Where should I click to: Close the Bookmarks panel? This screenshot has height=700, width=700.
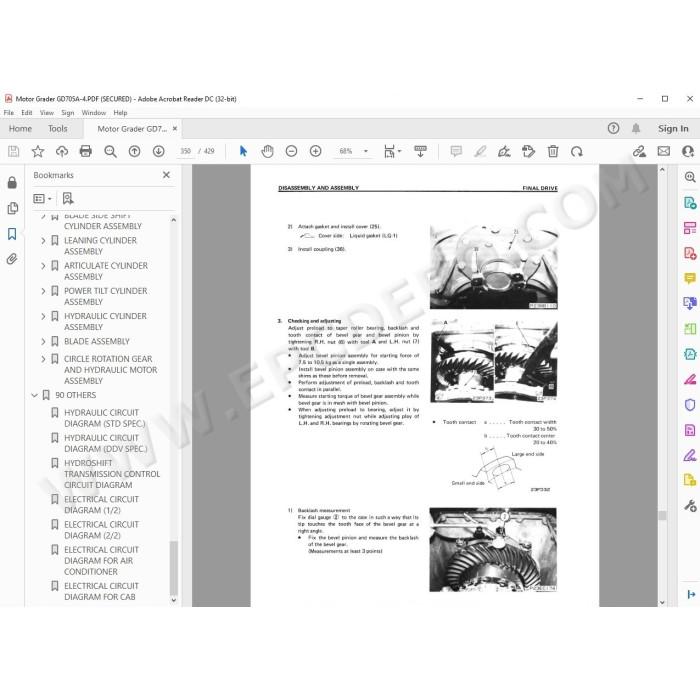167,175
